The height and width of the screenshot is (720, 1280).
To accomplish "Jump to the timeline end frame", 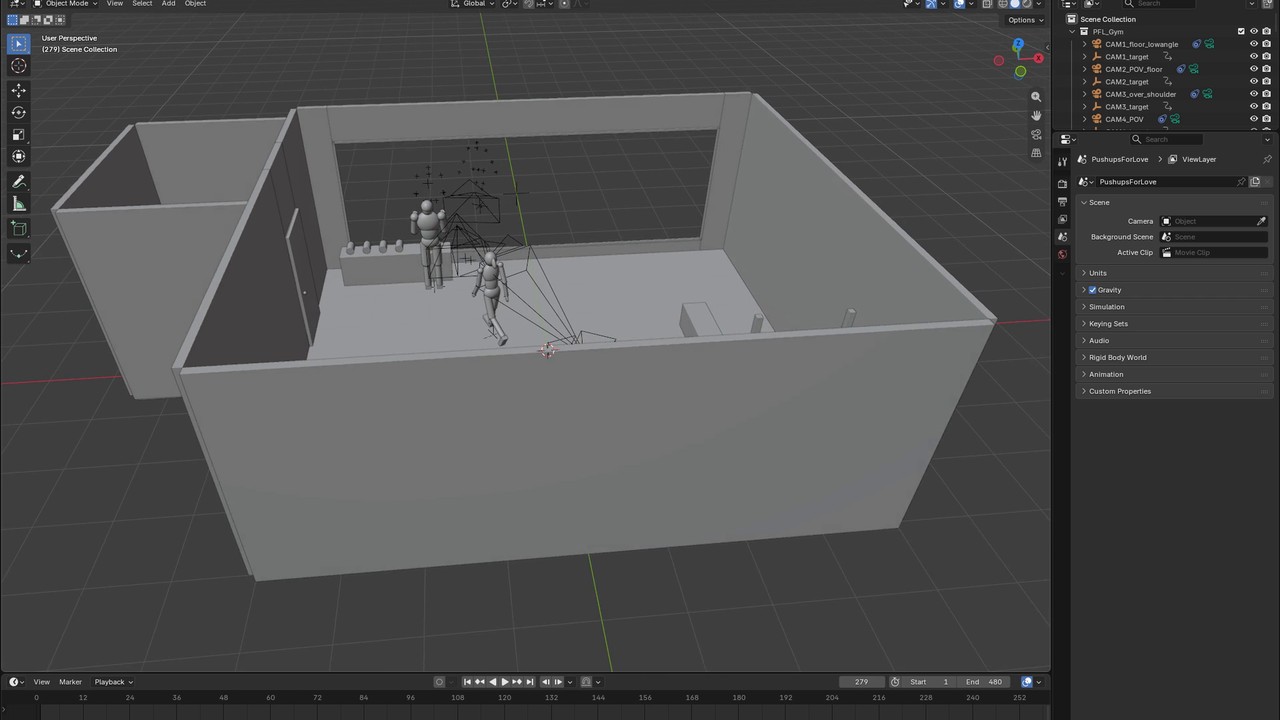I will pyautogui.click(x=530, y=682).
